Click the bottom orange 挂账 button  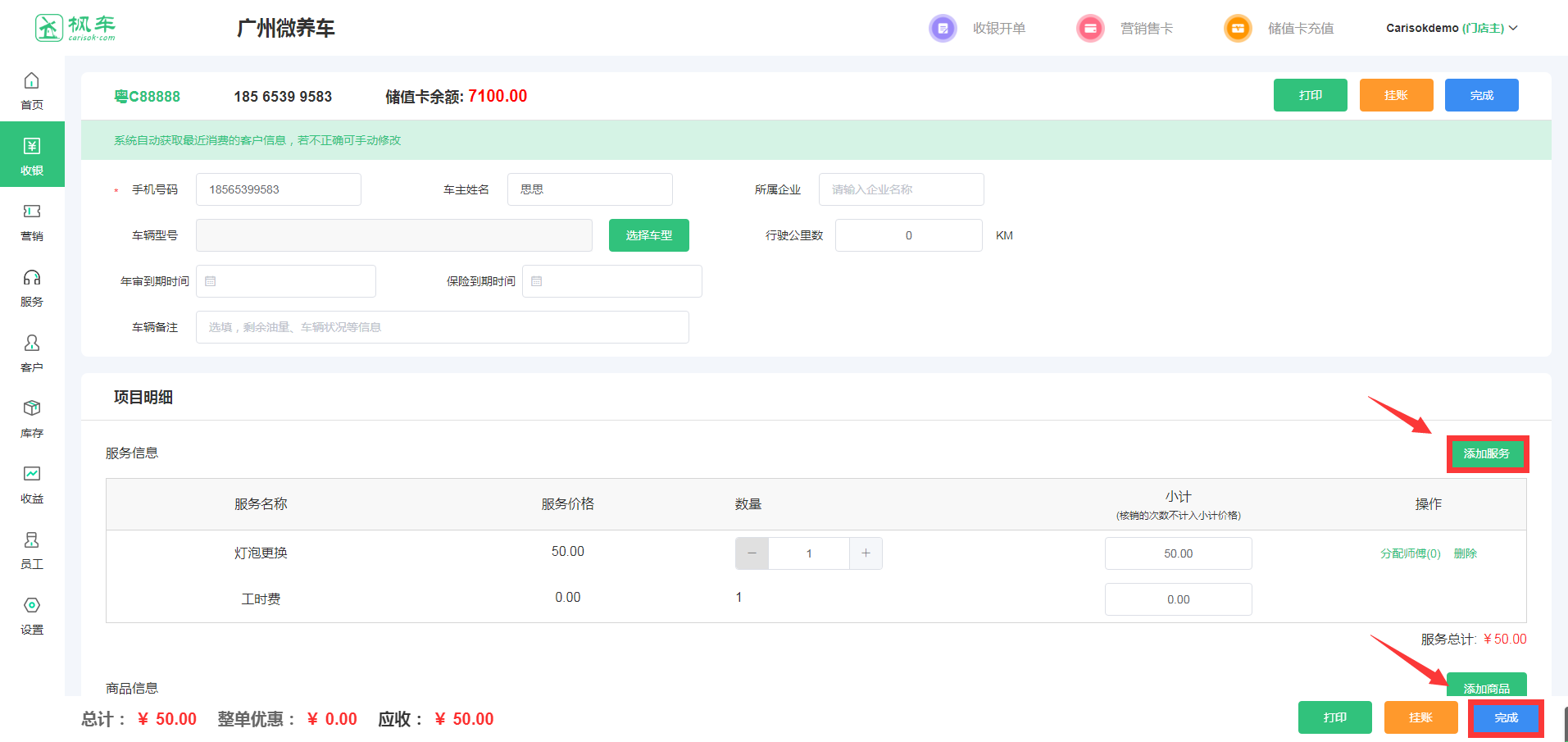click(1421, 717)
